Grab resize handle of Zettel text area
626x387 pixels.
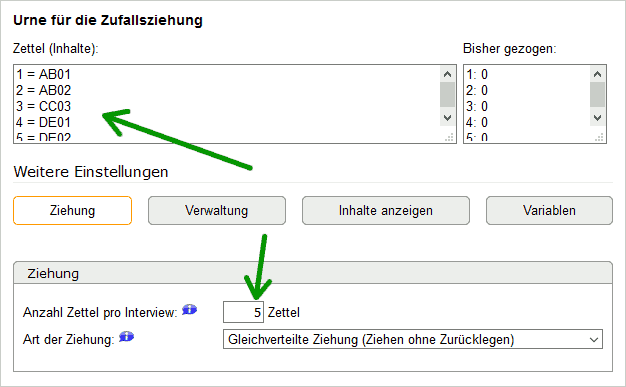449,137
